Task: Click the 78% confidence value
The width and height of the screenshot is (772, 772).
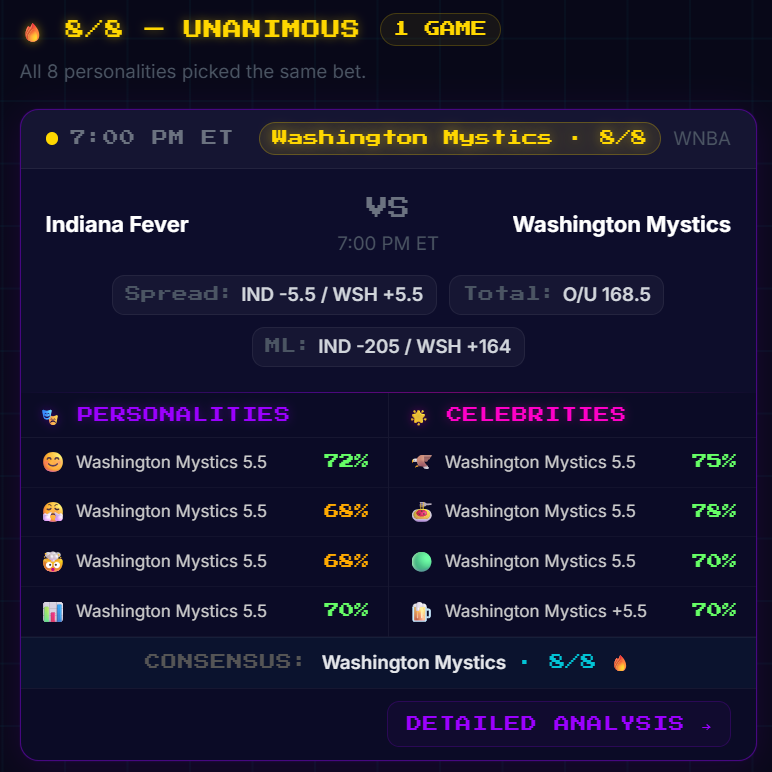Action: click(x=713, y=511)
